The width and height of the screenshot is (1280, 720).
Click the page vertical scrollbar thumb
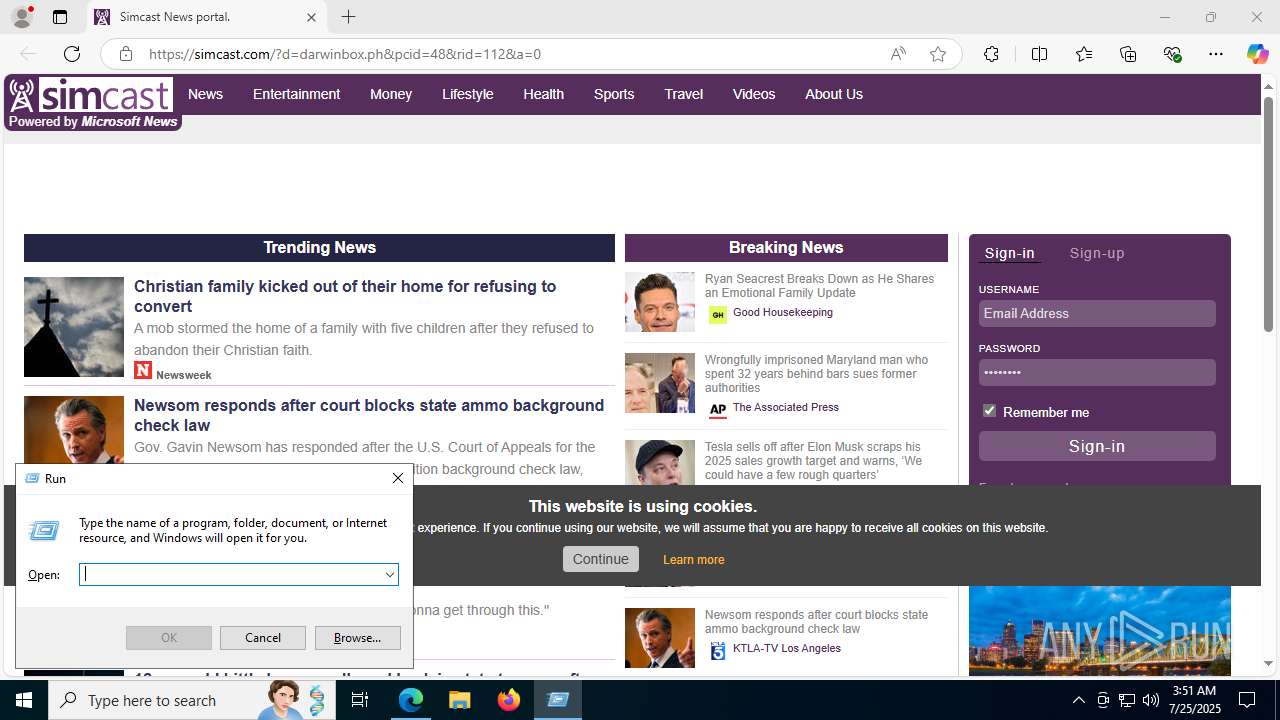pos(1268,214)
